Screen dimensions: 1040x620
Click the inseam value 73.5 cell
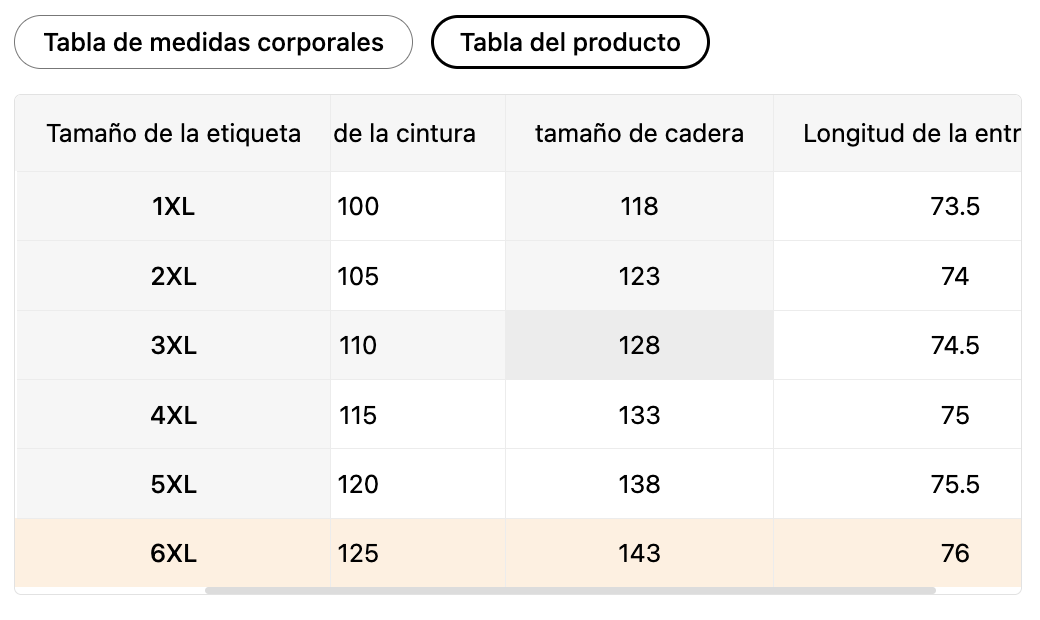[954, 207]
